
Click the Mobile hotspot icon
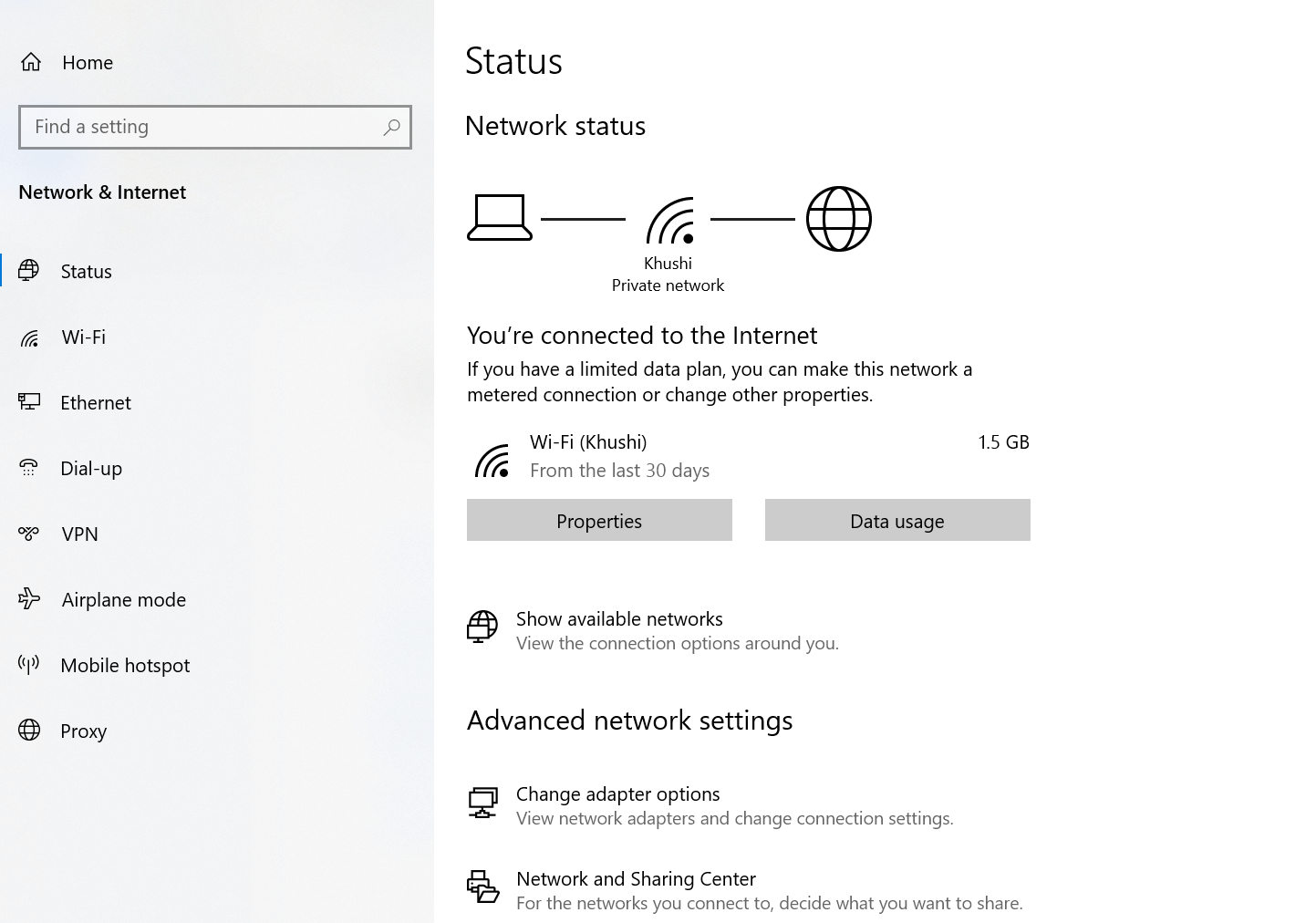[29, 665]
